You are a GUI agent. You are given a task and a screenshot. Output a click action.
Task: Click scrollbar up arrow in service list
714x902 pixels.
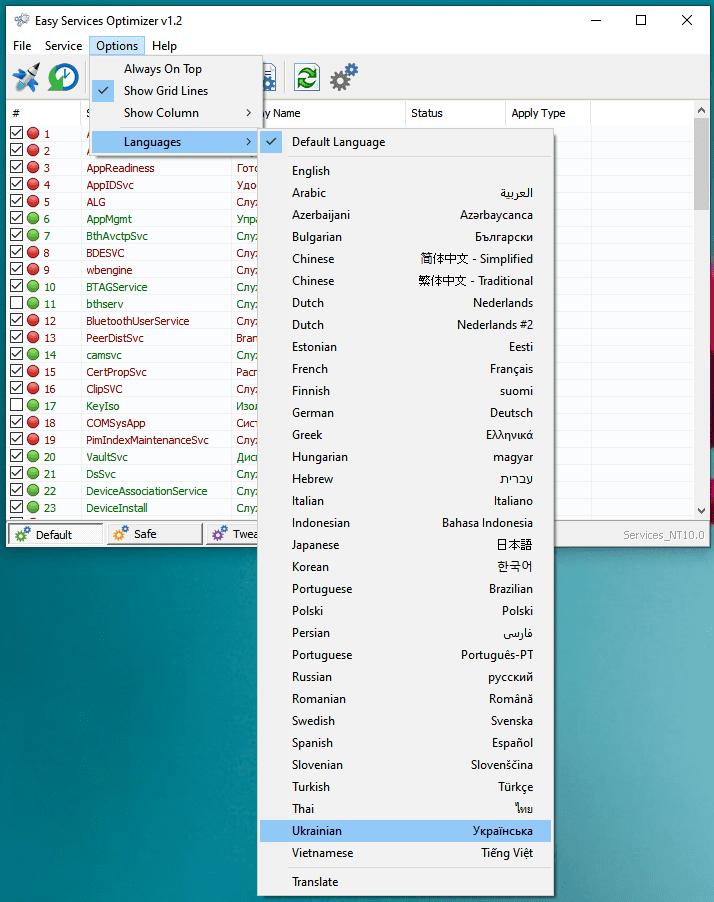(x=701, y=110)
